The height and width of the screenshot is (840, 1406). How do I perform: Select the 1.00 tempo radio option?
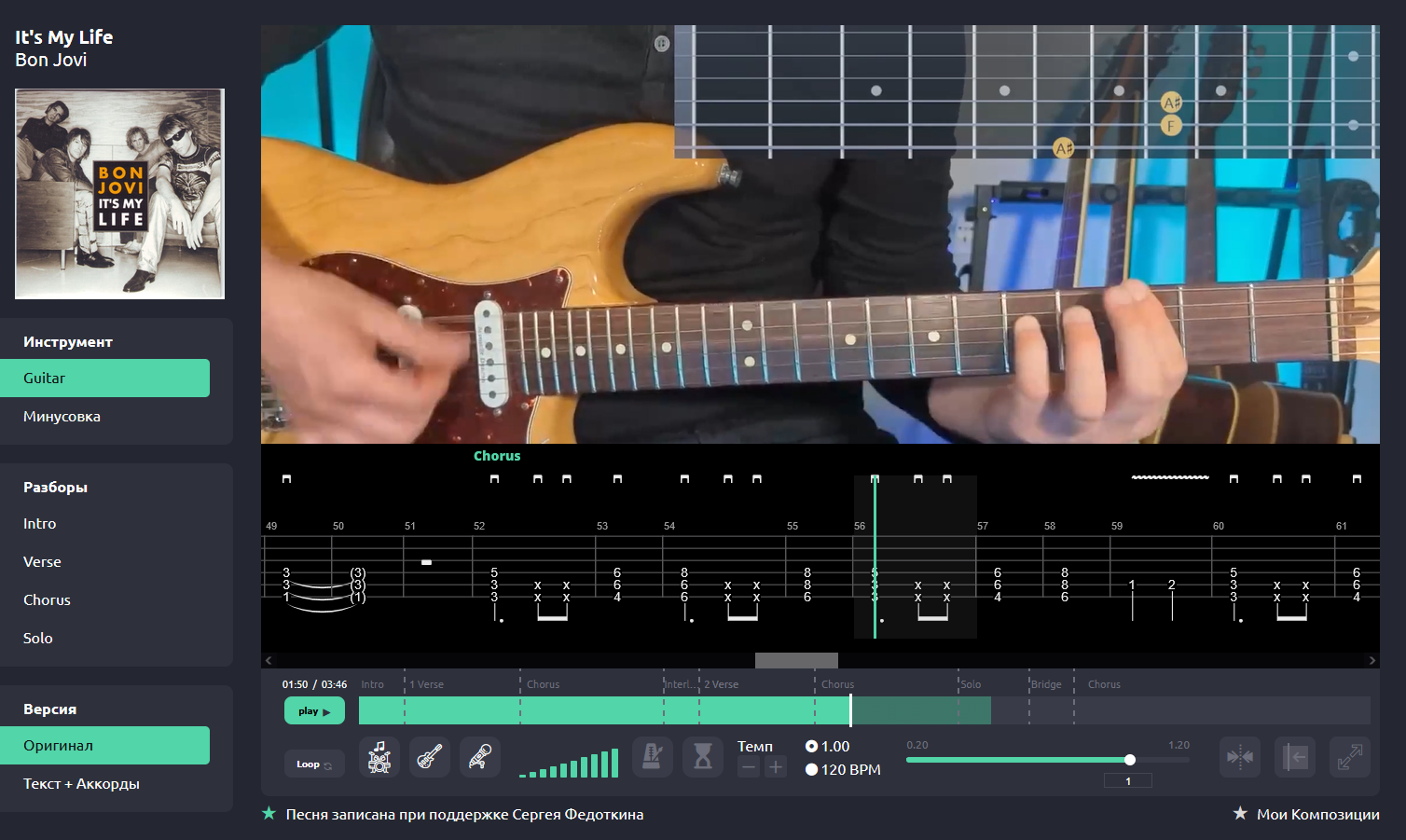[811, 746]
